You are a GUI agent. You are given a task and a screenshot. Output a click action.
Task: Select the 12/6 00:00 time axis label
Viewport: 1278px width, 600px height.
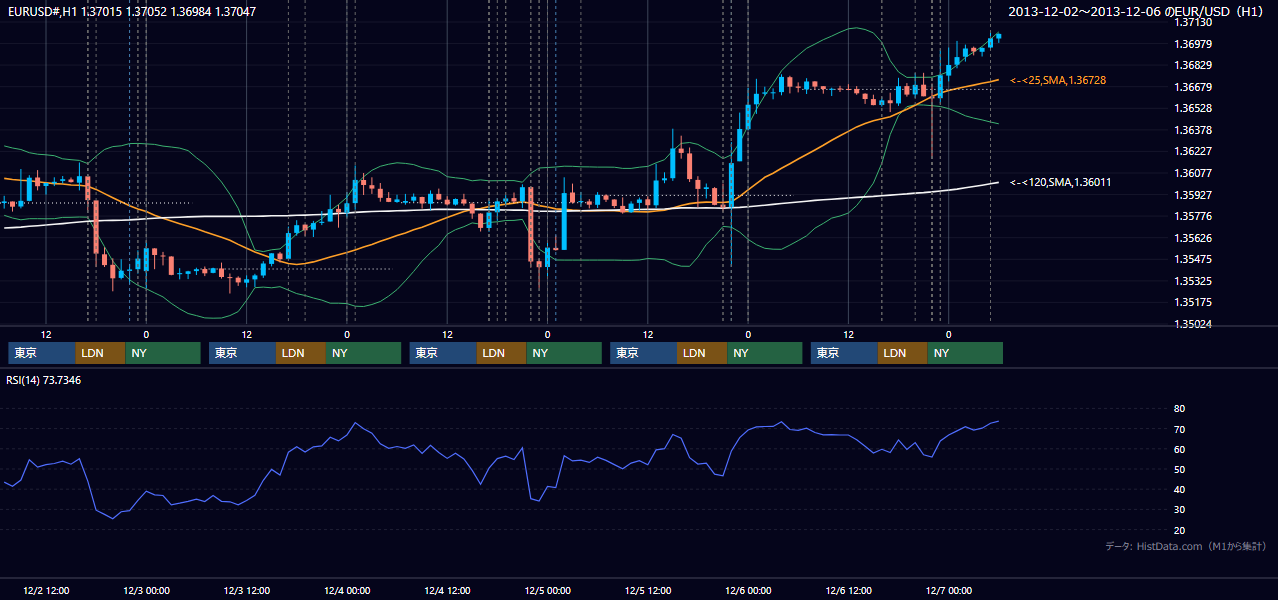(748, 591)
